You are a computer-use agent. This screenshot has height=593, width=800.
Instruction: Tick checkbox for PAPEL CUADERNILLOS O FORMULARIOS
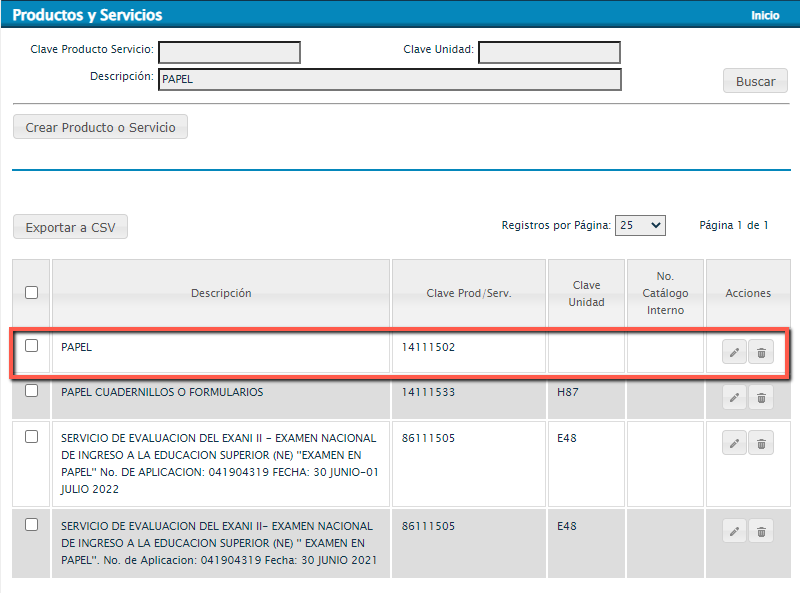(32, 391)
